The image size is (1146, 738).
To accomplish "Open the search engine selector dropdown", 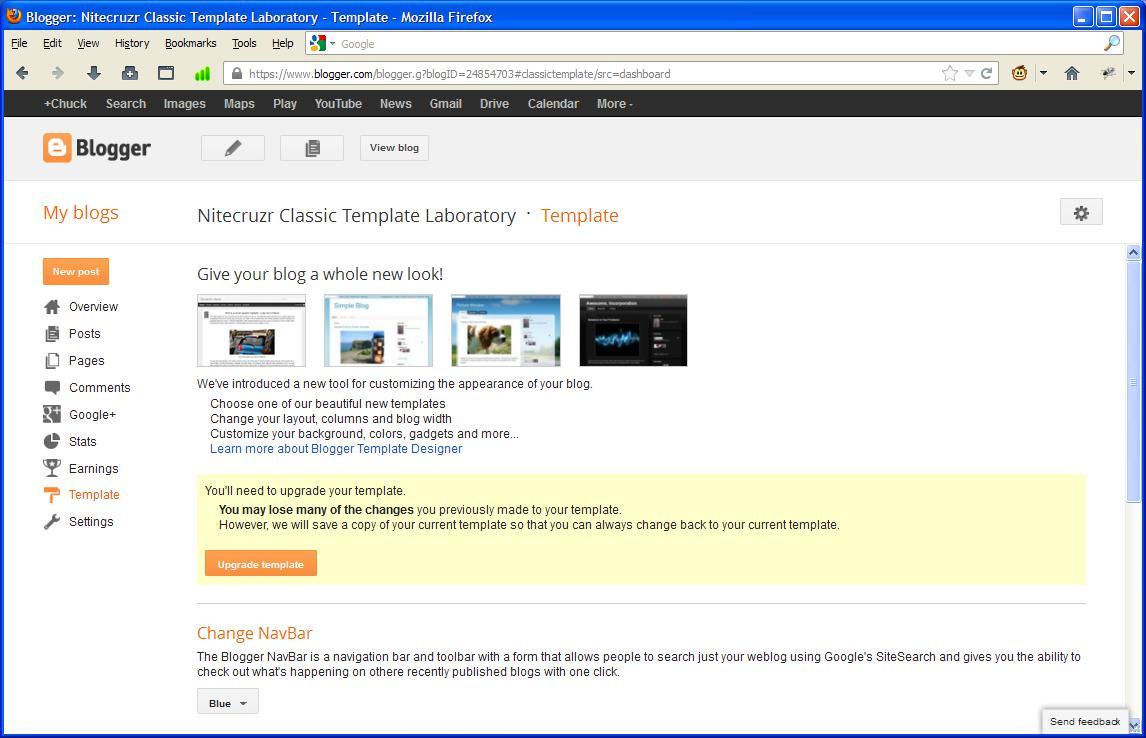I will pos(322,43).
